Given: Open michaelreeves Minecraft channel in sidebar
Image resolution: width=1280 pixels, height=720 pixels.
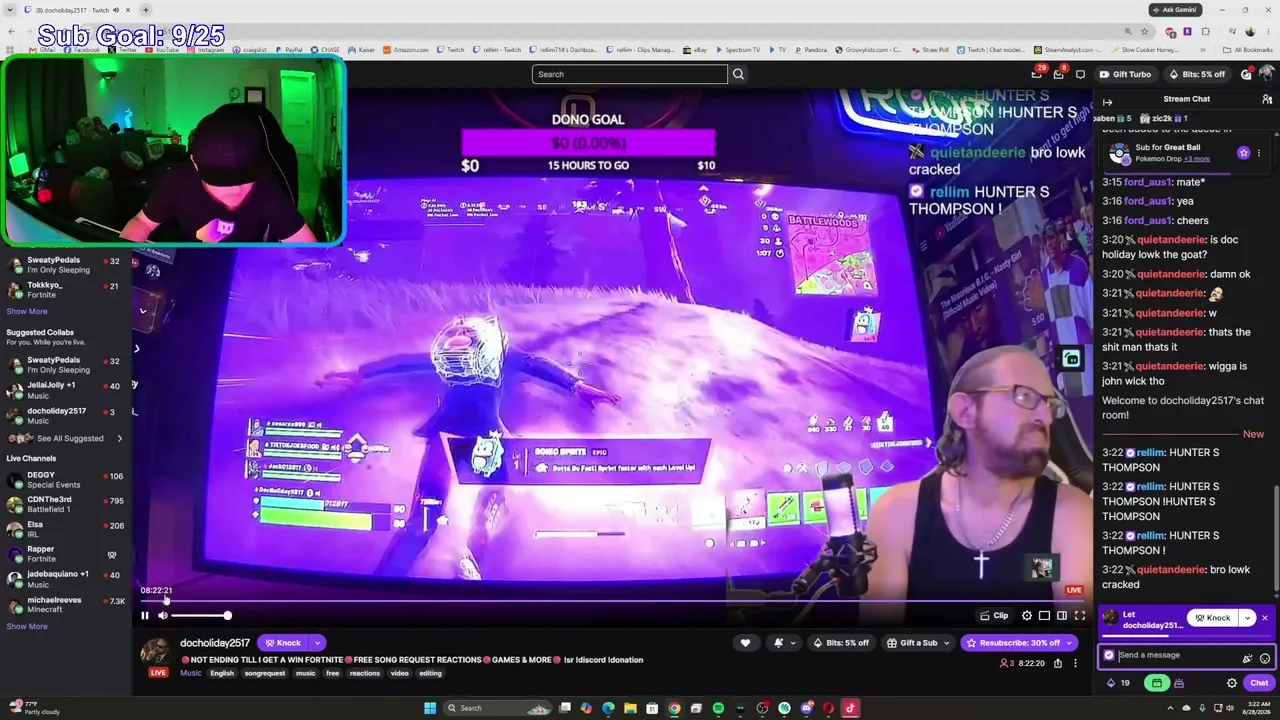Looking at the screenshot, I should pyautogui.click(x=66, y=604).
